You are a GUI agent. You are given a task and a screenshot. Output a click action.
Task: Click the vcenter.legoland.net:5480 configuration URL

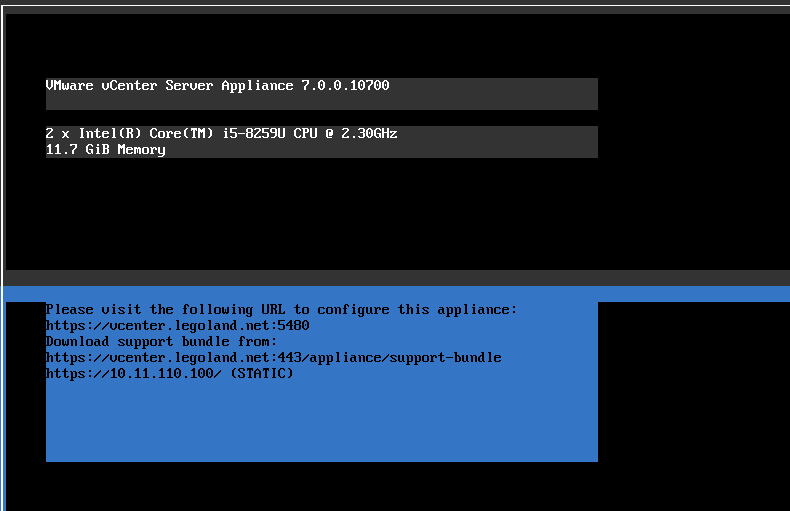pos(177,326)
